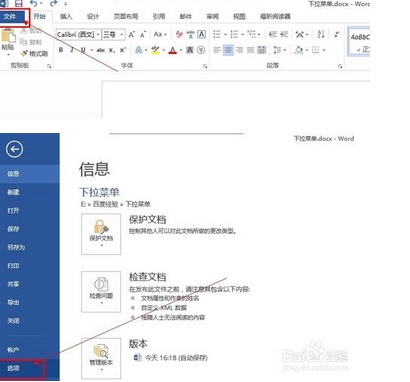410x382 pixels.
Task: Click the Align Right icon
Action: [x=239, y=50]
